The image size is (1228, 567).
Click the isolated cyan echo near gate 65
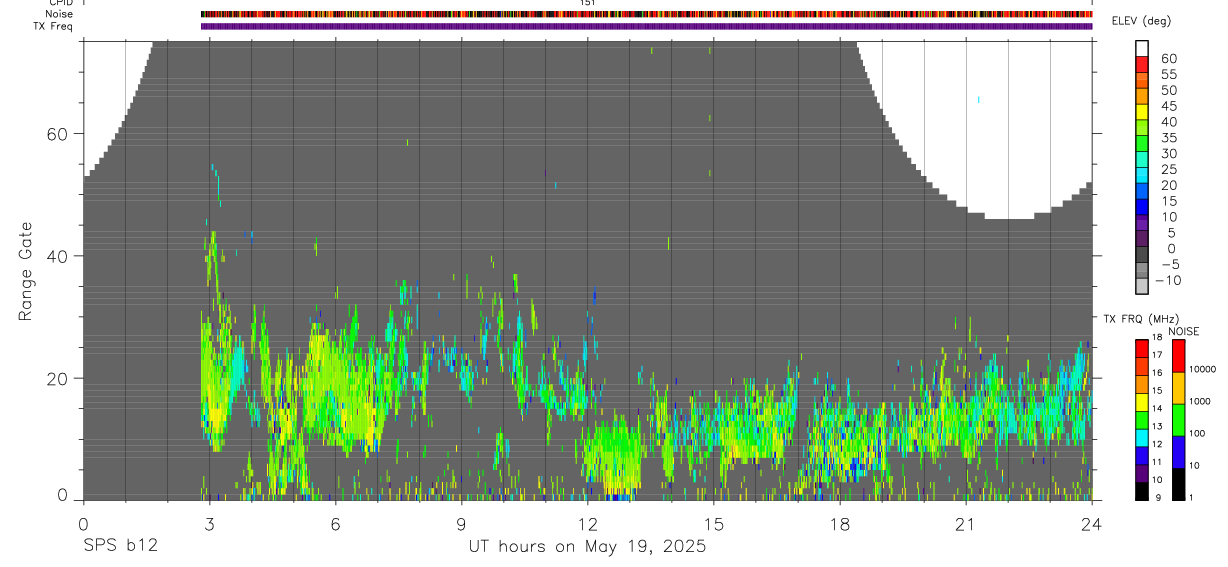tap(979, 99)
